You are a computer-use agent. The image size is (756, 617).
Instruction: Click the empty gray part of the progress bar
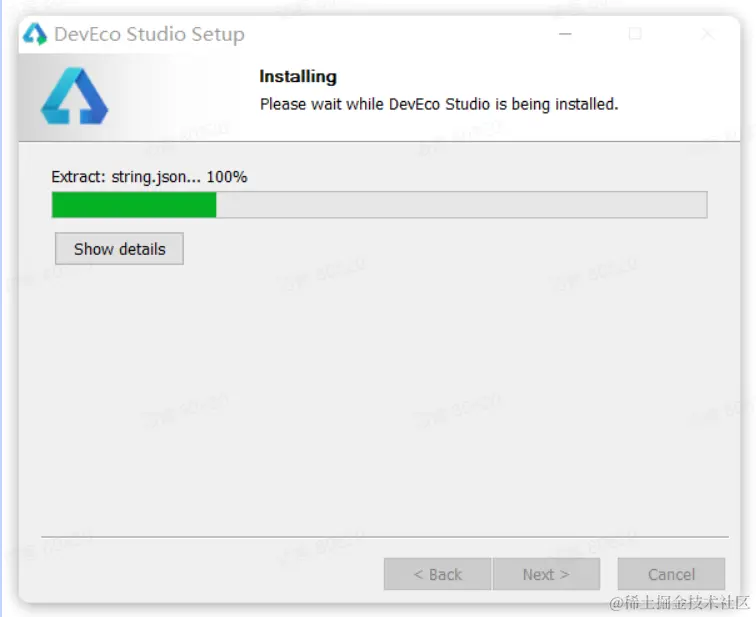(x=461, y=205)
